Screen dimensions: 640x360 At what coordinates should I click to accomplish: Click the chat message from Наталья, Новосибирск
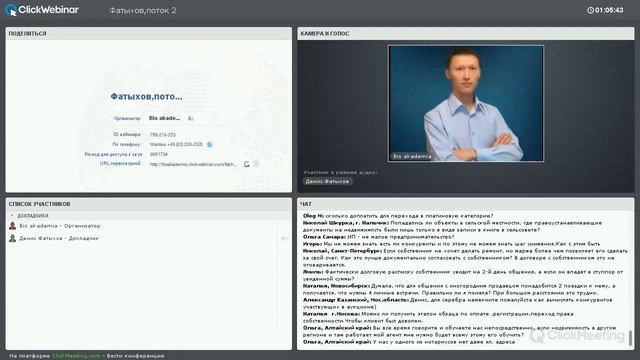459,289
